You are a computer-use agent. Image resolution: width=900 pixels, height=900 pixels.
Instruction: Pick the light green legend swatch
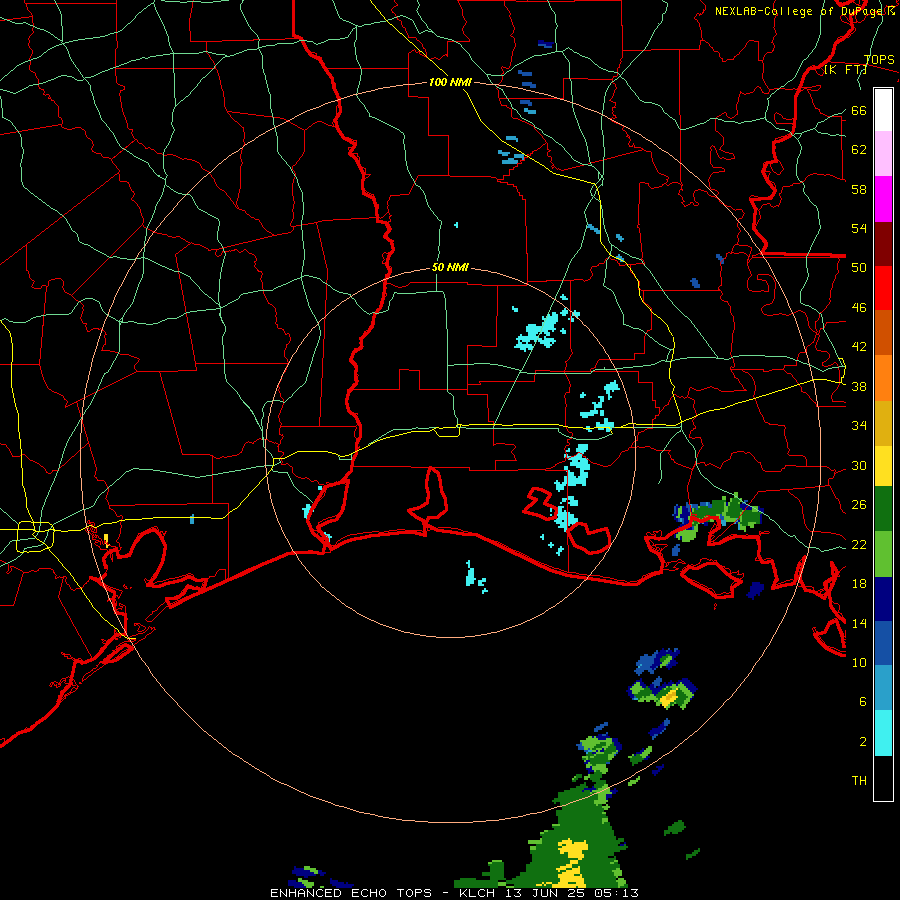pyautogui.click(x=883, y=554)
